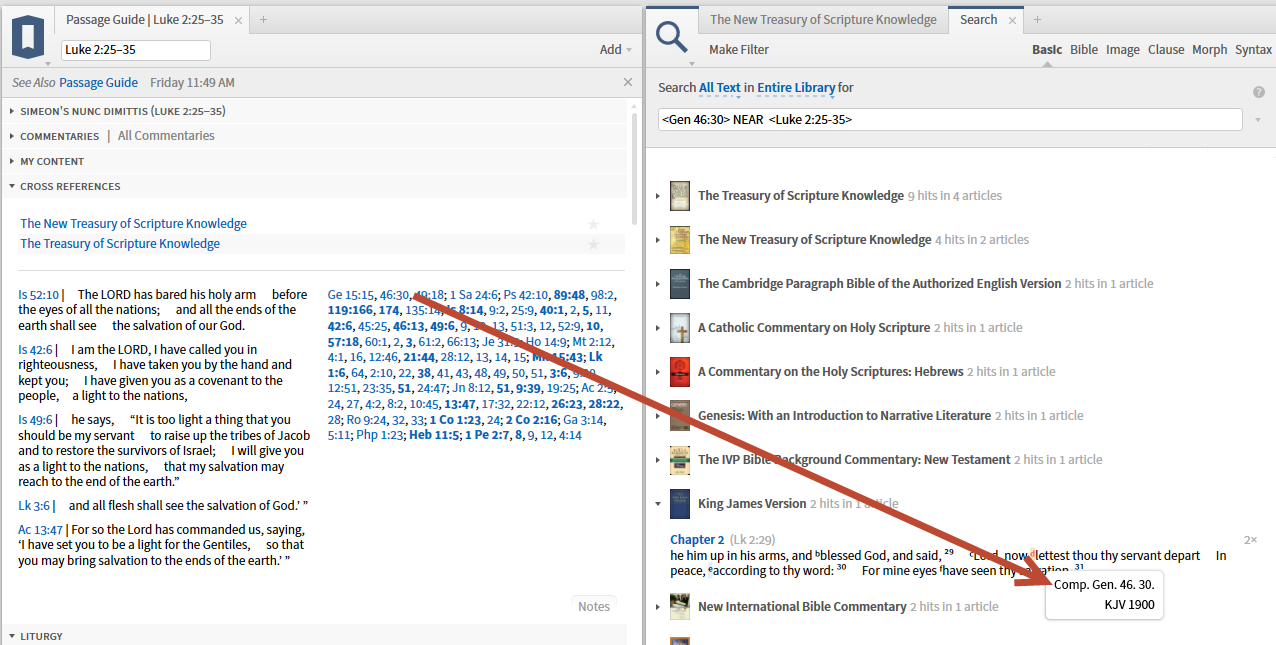Open the Search panel menu arrow under magnifier
This screenshot has width=1276, height=645.
691,63
